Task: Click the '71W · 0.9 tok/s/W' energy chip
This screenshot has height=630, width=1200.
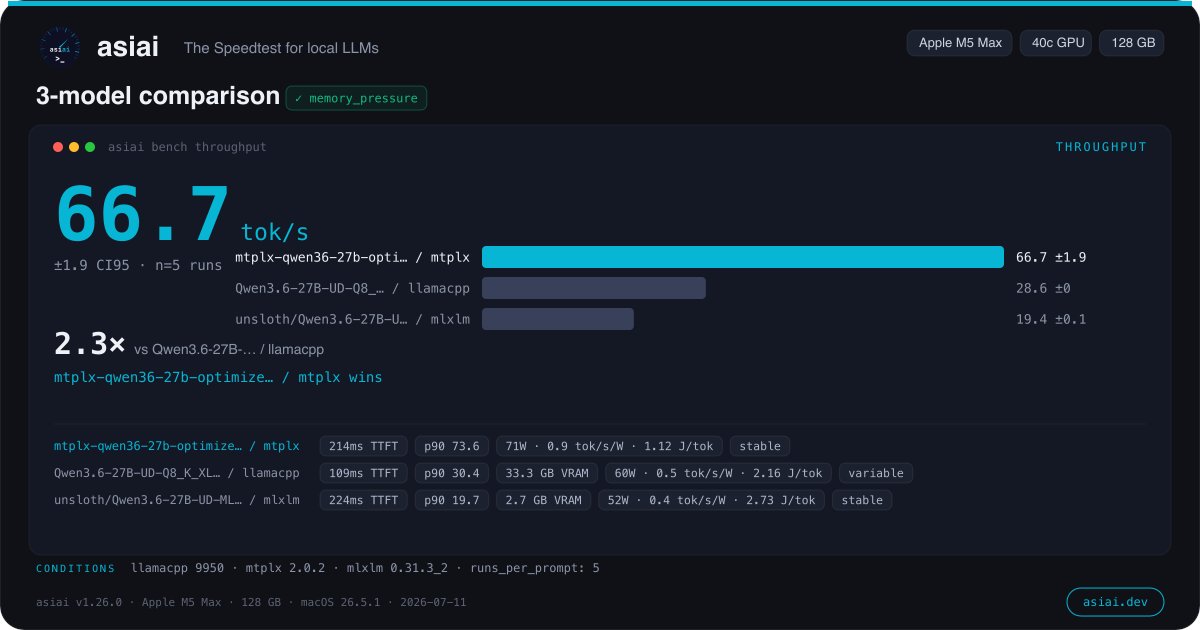Action: pos(609,446)
